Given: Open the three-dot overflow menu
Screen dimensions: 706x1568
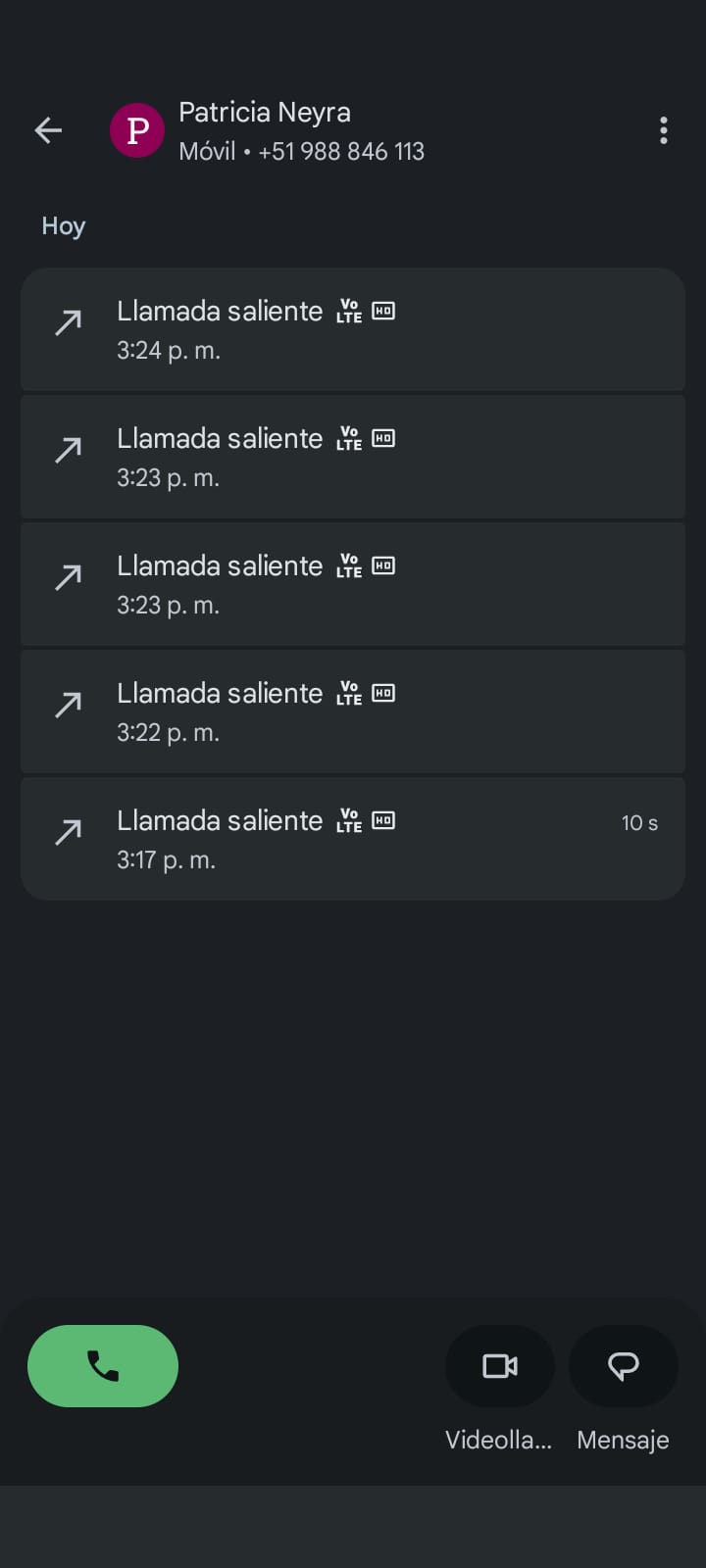Looking at the screenshot, I should (x=664, y=130).
